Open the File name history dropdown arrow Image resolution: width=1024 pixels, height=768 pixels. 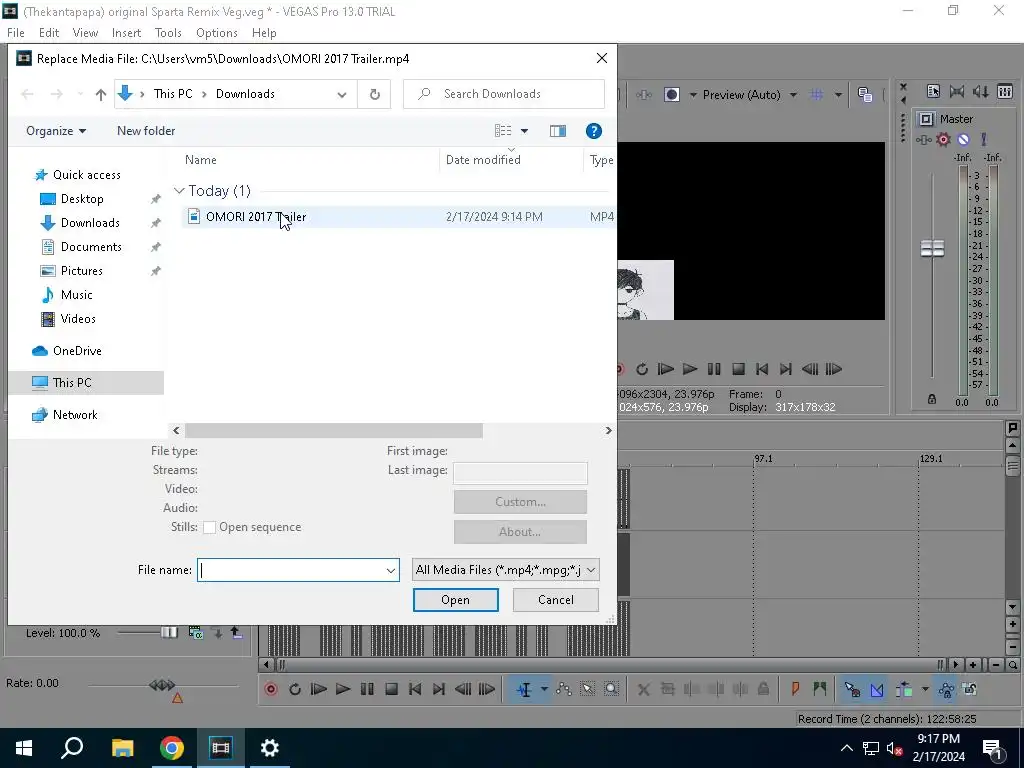[x=391, y=570]
